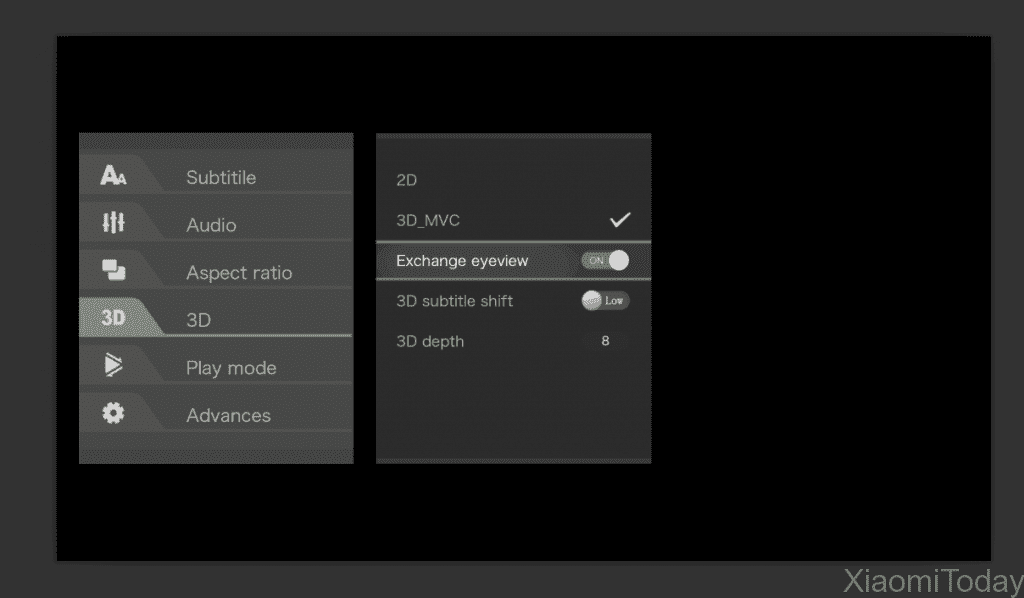The width and height of the screenshot is (1024, 598).
Task: Open the Advances settings entry
Action: click(228, 415)
